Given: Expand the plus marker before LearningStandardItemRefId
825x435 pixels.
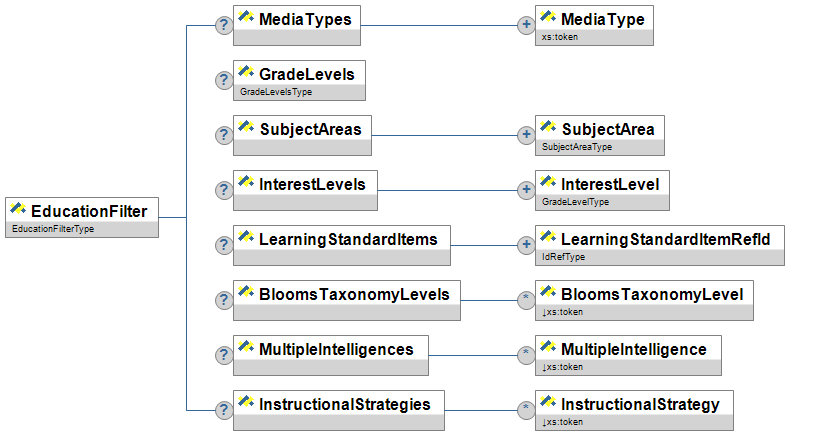Looking at the screenshot, I should [526, 245].
